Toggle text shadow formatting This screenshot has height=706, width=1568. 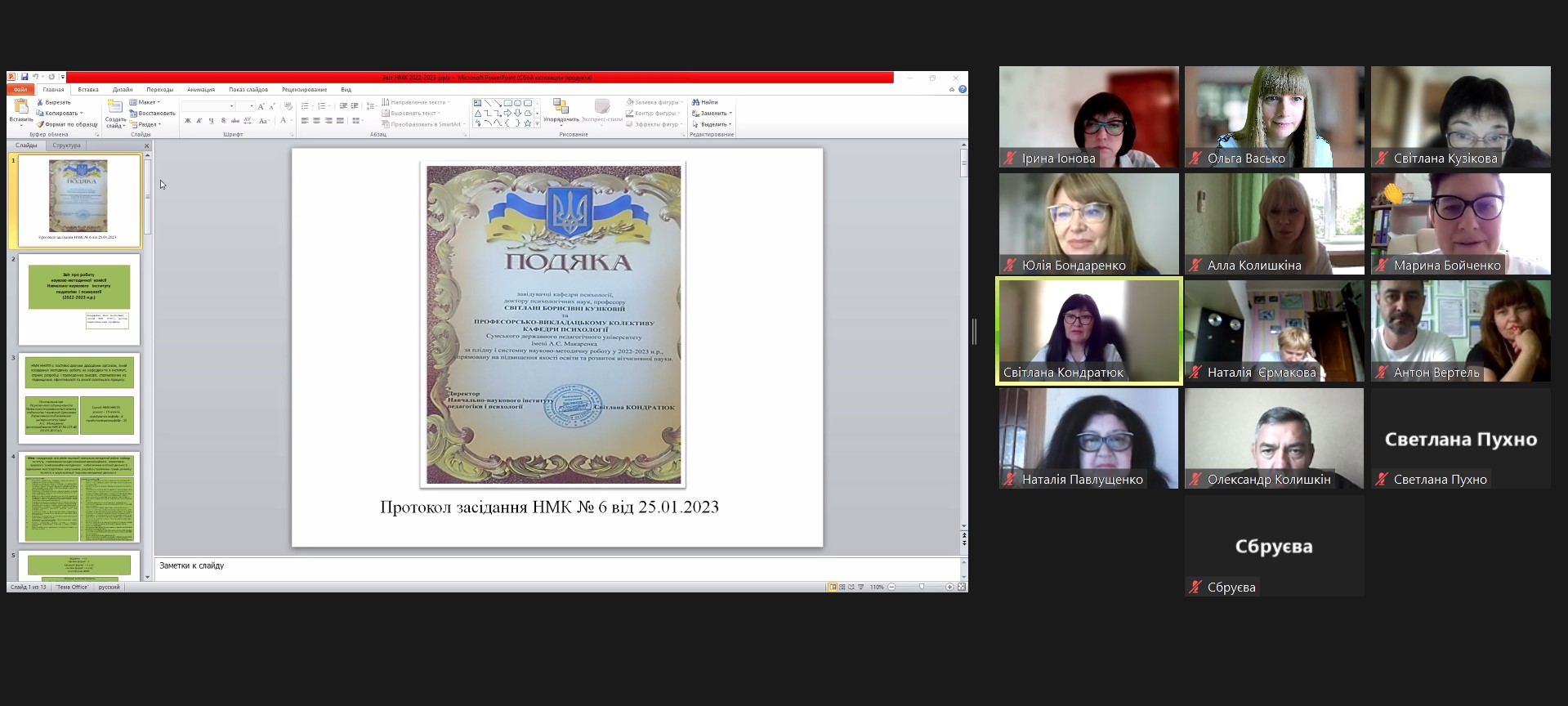[x=223, y=121]
